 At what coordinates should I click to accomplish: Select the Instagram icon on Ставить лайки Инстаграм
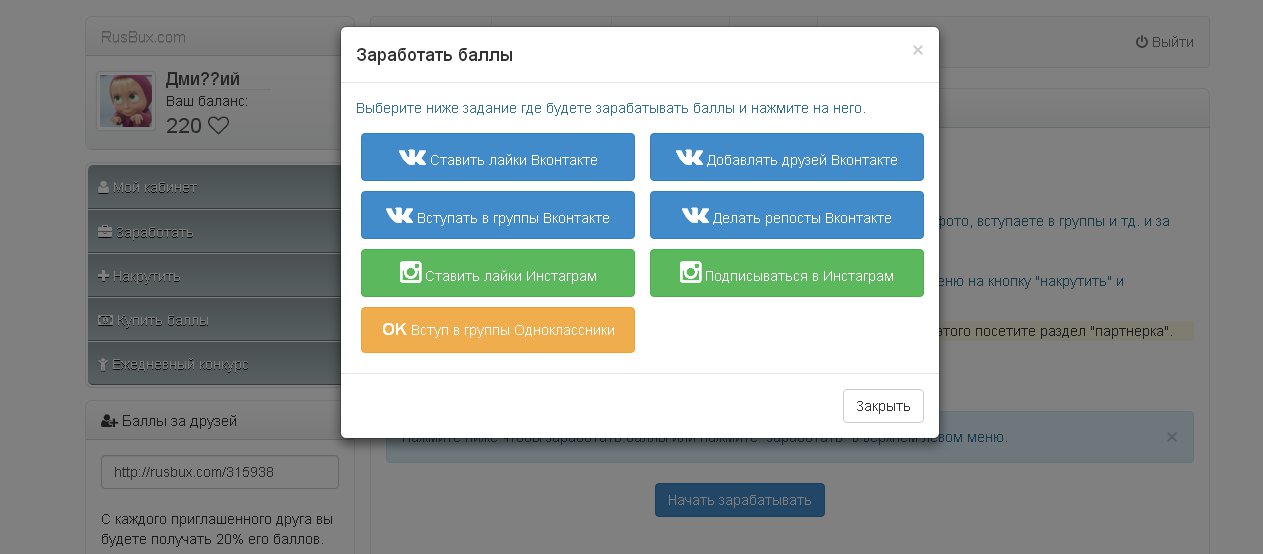410,273
